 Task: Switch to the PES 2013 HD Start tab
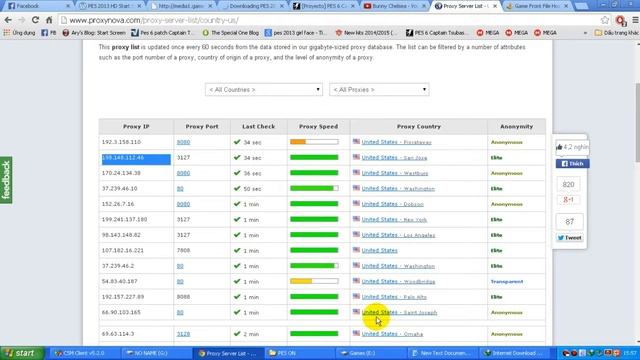click(109, 6)
